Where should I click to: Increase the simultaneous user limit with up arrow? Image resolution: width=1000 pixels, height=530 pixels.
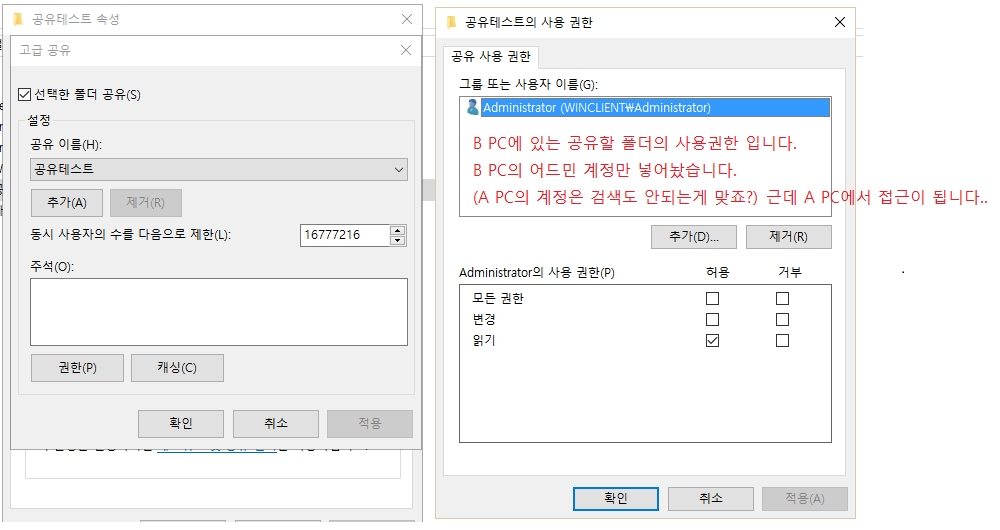click(398, 230)
